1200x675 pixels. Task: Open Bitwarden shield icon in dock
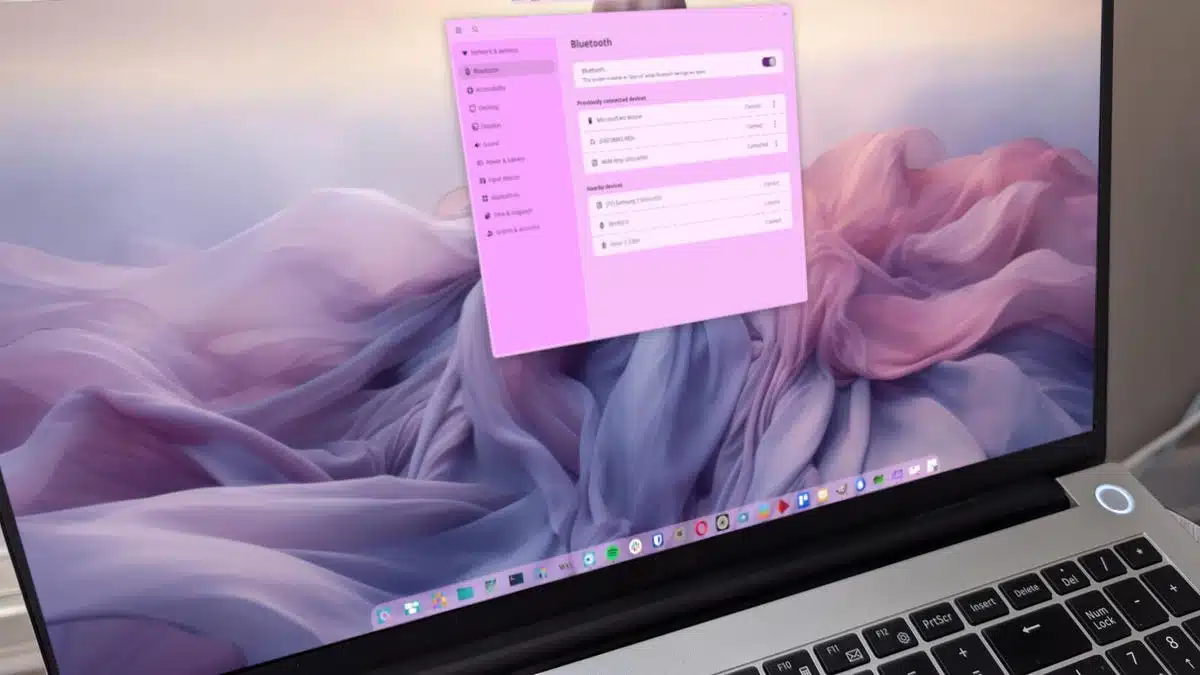[658, 540]
